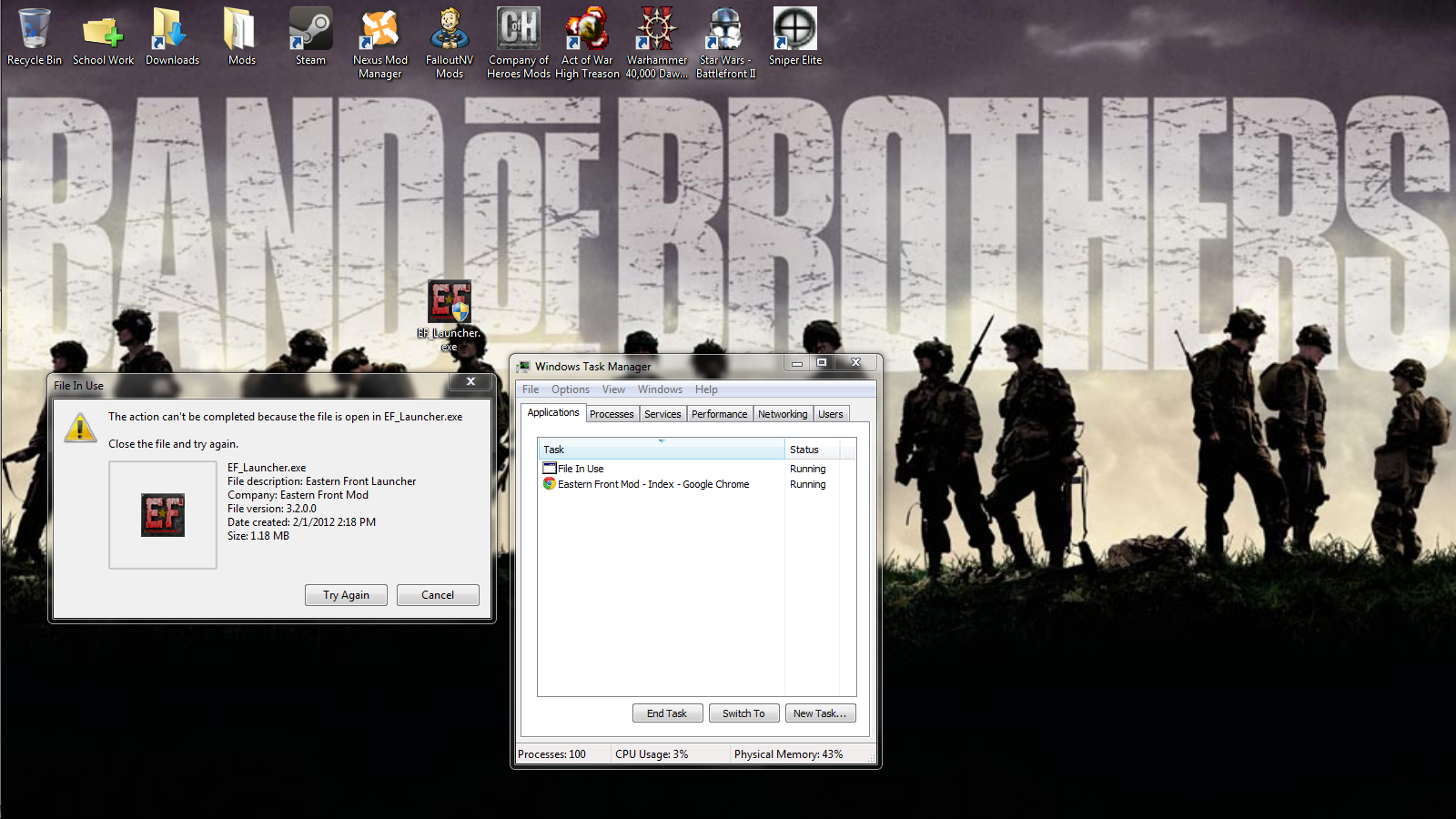Viewport: 1456px width, 819px height.
Task: Switch to the Networking tab
Action: click(x=783, y=414)
